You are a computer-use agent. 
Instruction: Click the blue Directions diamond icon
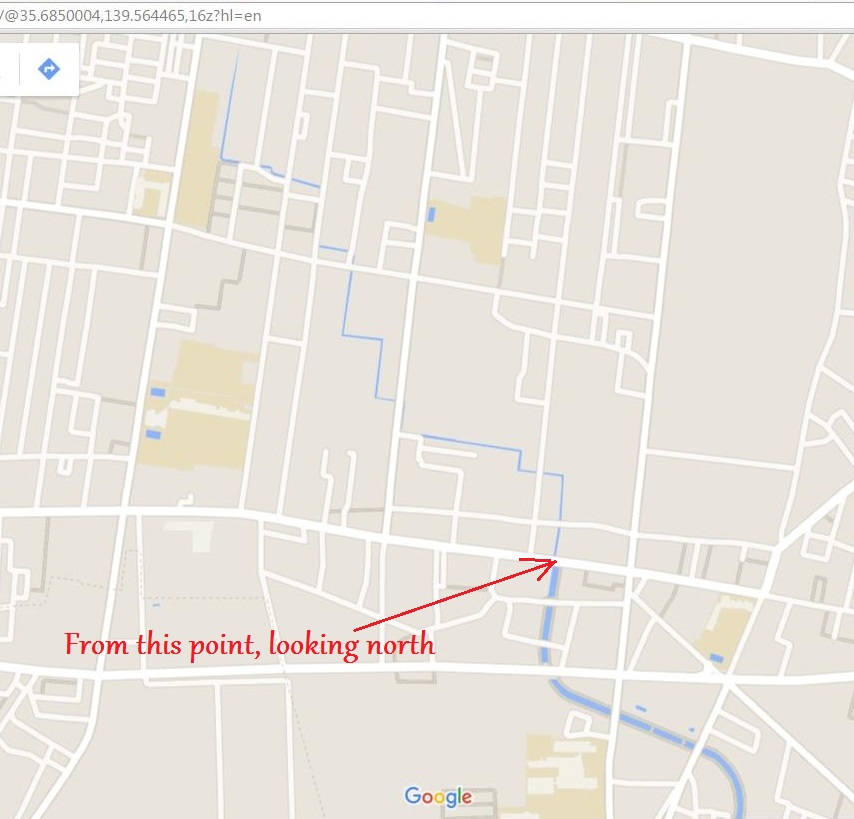pyautogui.click(x=49, y=69)
